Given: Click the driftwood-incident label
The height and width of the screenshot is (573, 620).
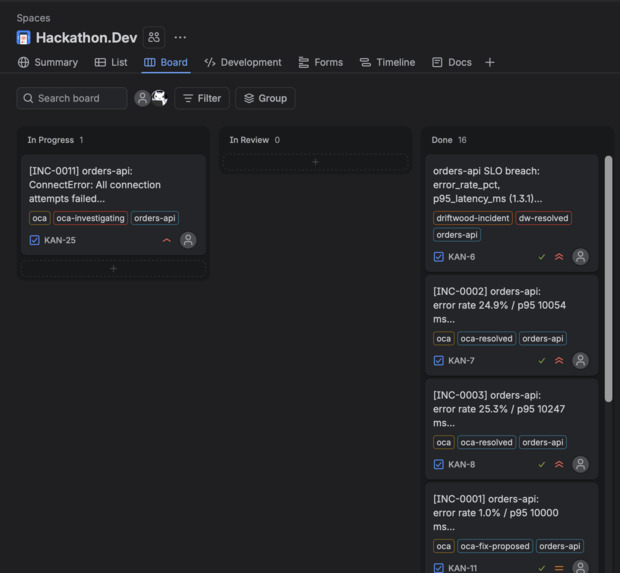Looking at the screenshot, I should click(473, 218).
